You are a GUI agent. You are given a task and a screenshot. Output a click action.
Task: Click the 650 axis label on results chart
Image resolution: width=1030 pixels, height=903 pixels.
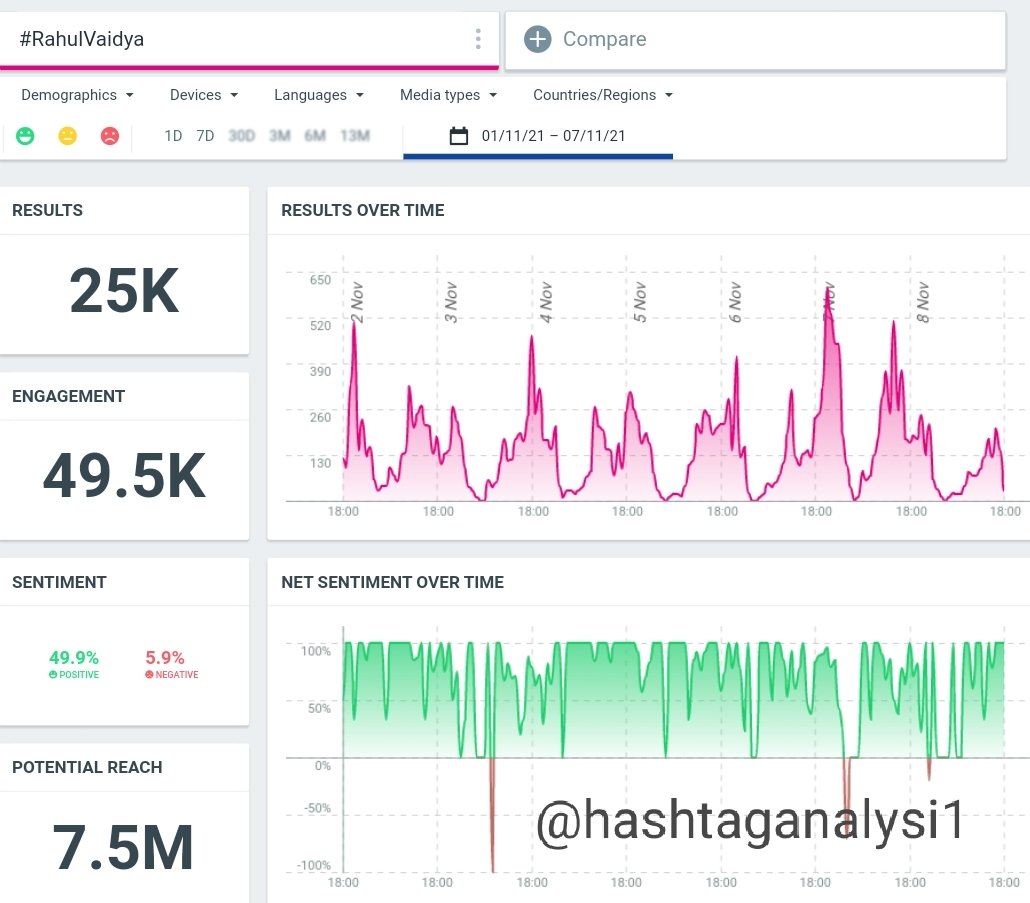coord(321,280)
